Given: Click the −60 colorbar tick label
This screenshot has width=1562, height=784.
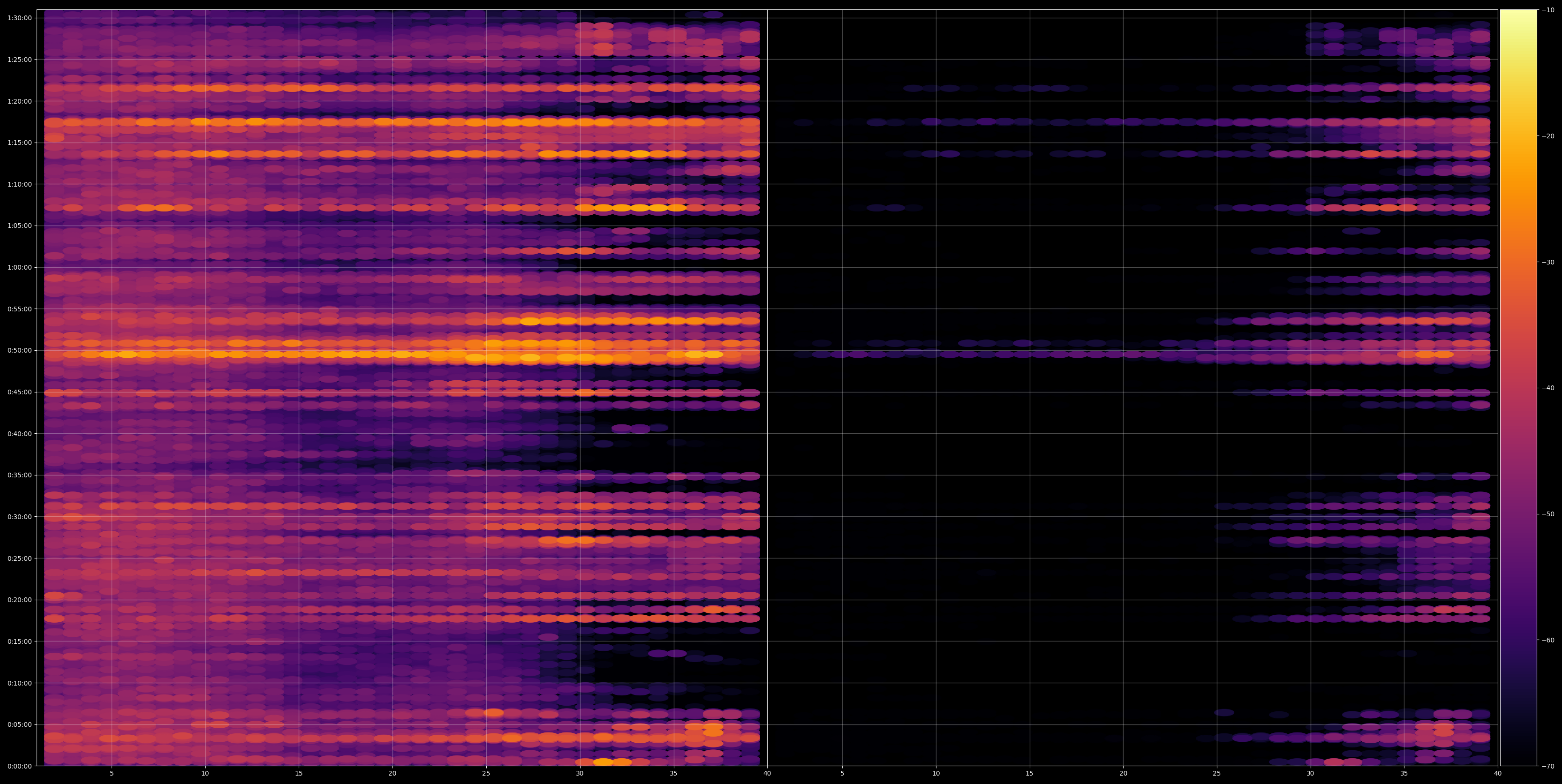Looking at the screenshot, I should (1548, 641).
